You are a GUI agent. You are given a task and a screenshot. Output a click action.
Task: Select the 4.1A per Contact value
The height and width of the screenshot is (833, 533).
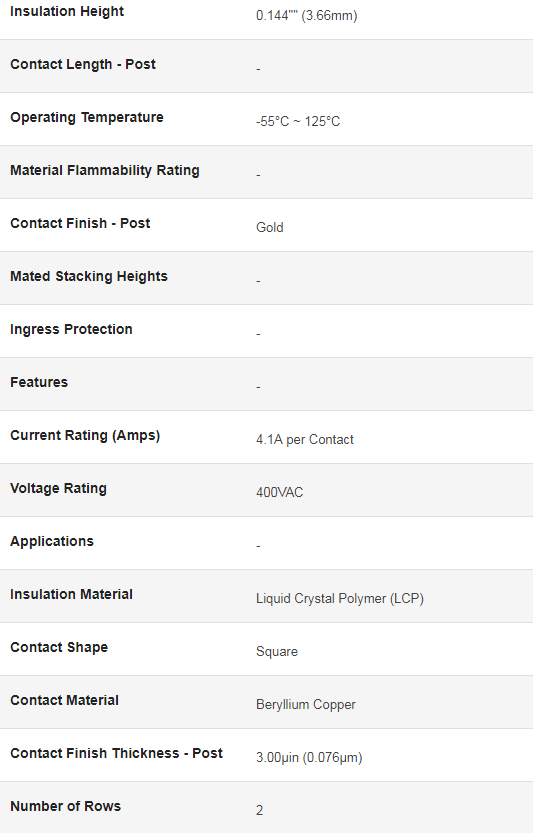coord(304,440)
